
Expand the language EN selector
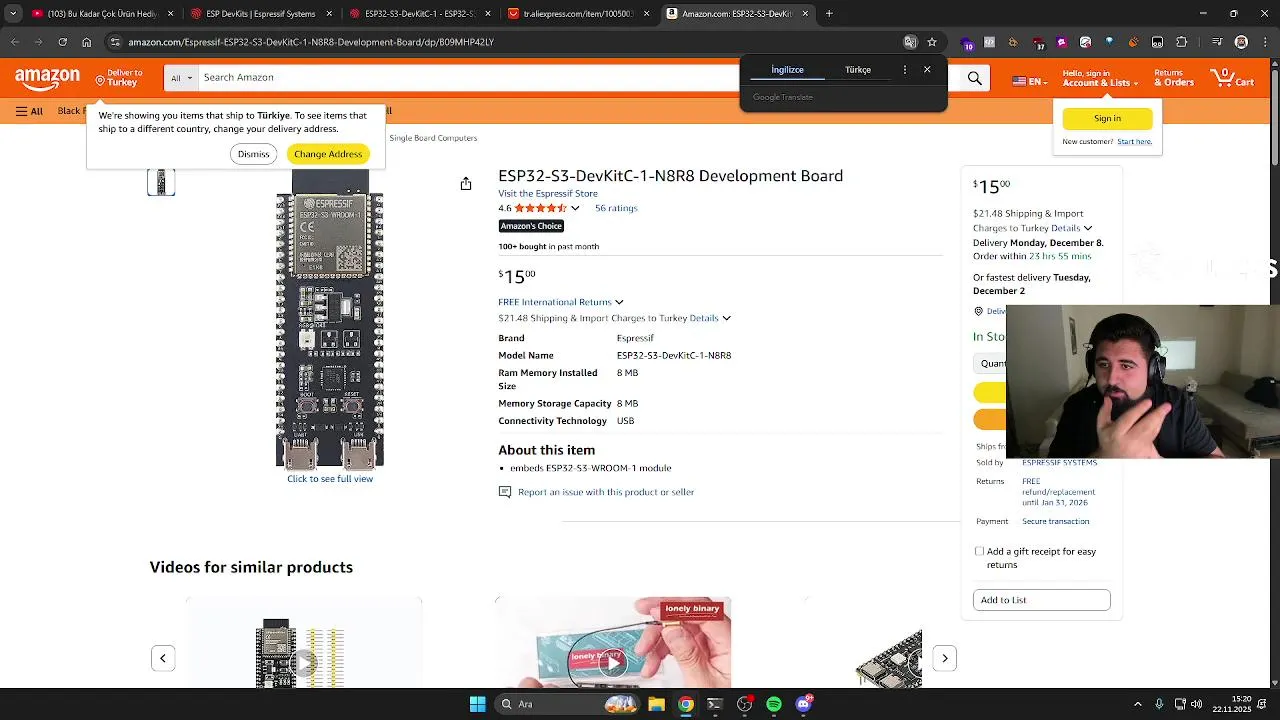pos(1029,81)
